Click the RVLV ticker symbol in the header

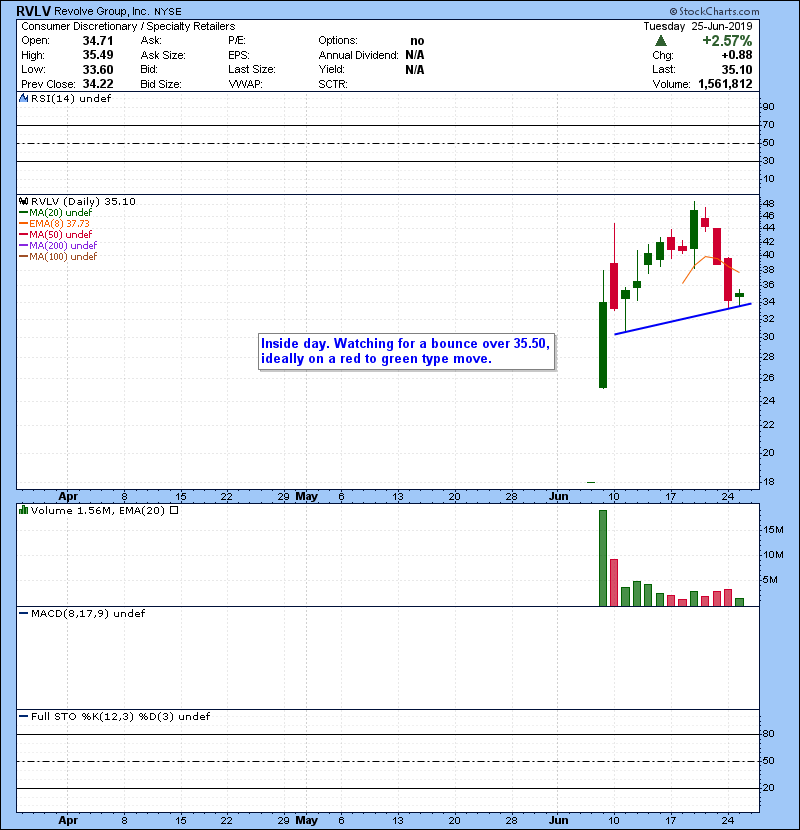click(x=33, y=11)
